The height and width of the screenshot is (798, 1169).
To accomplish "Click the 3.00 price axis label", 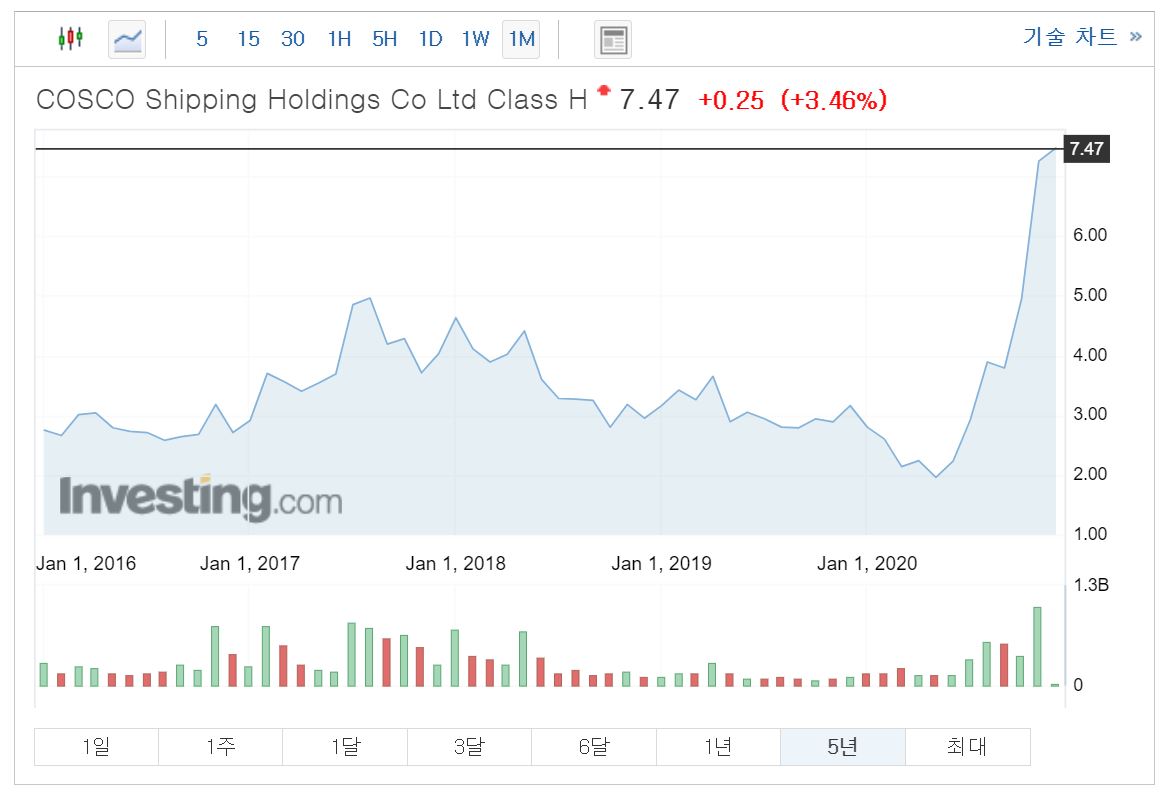I will 1090,414.
